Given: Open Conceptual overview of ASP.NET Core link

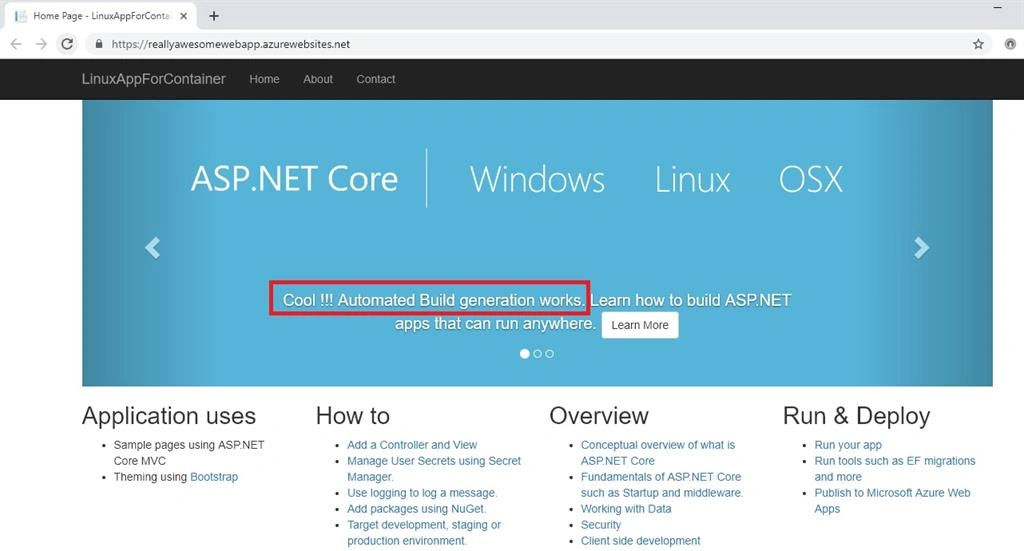Looking at the screenshot, I should 658,452.
